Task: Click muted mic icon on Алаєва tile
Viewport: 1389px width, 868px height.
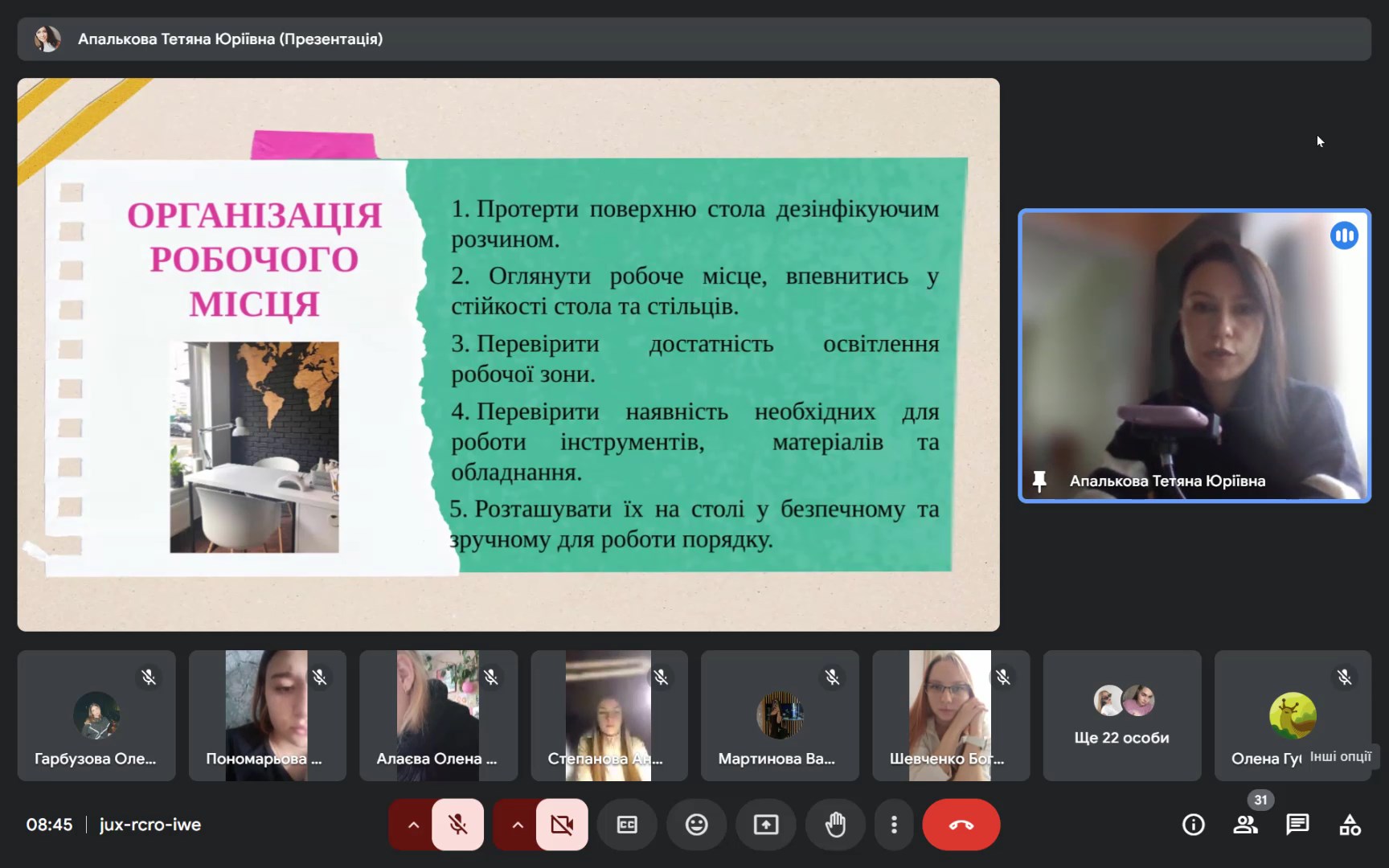Action: (x=491, y=678)
